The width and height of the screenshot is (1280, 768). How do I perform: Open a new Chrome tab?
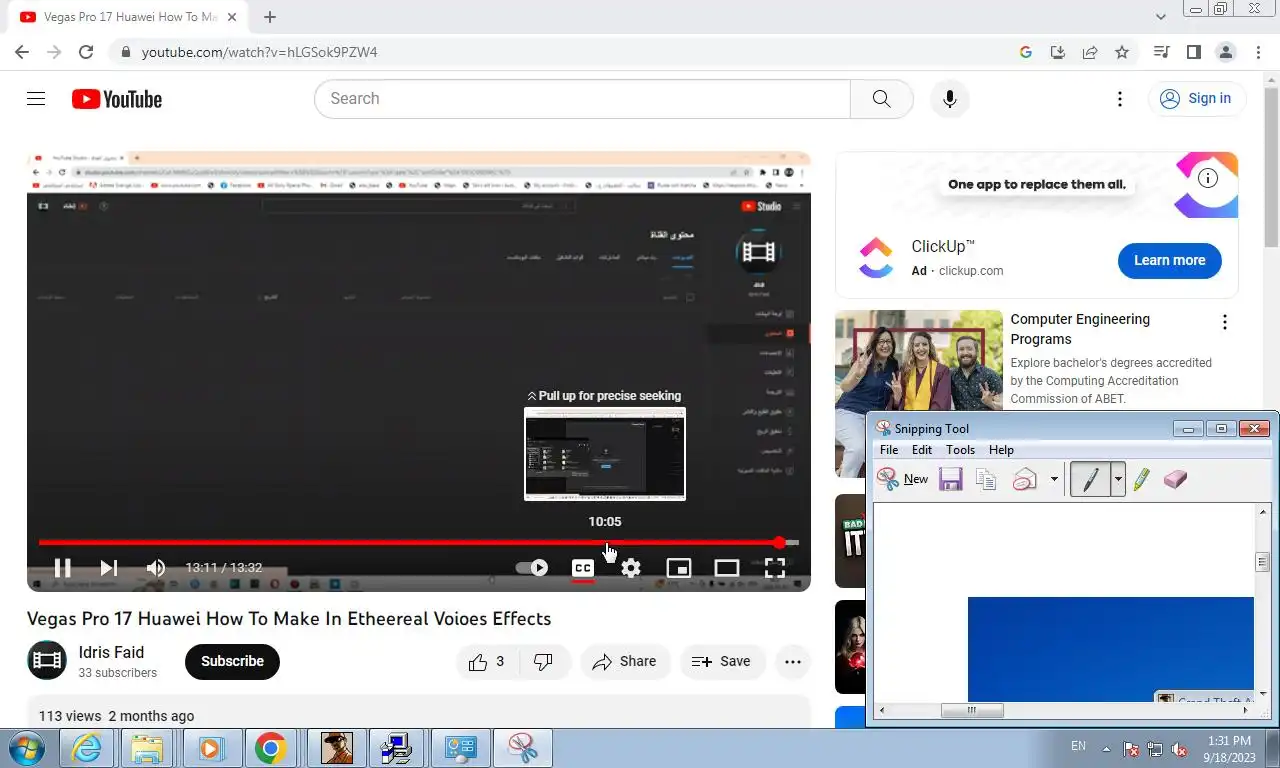click(x=270, y=17)
